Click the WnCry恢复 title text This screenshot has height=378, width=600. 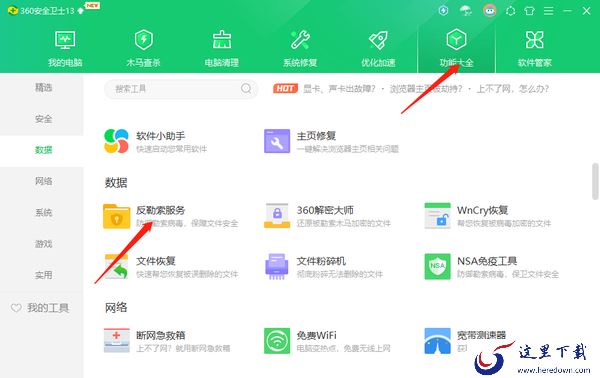[483, 210]
